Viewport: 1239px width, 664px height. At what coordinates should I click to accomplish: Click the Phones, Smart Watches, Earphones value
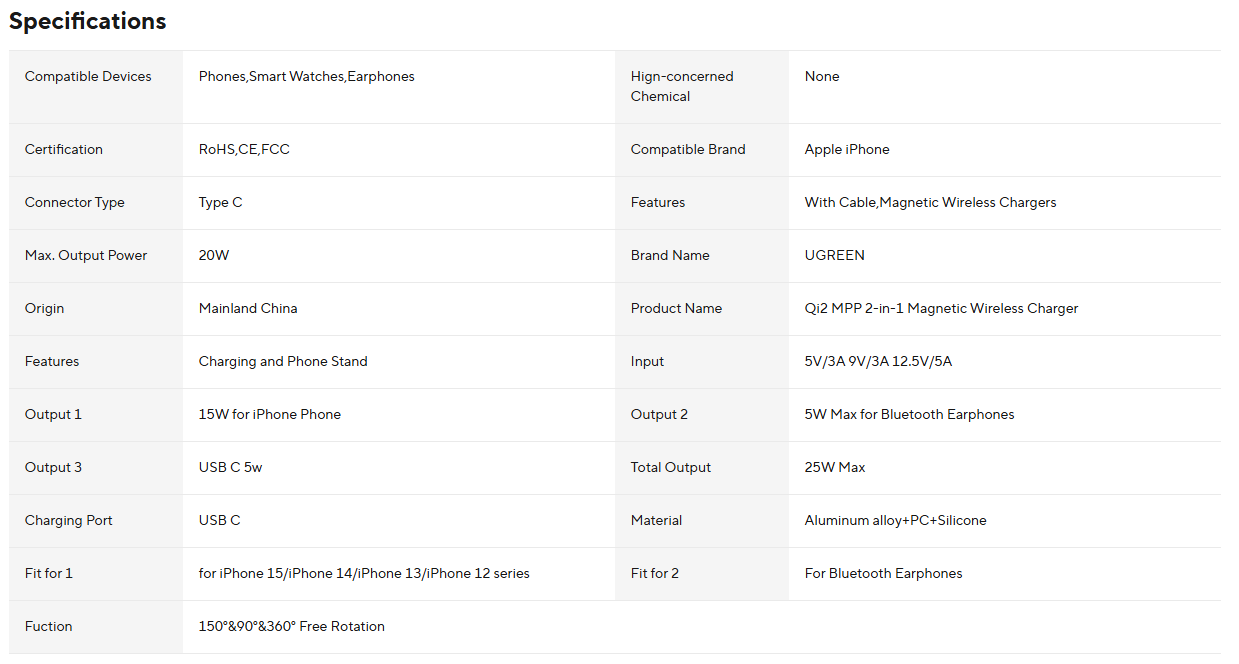tap(306, 76)
